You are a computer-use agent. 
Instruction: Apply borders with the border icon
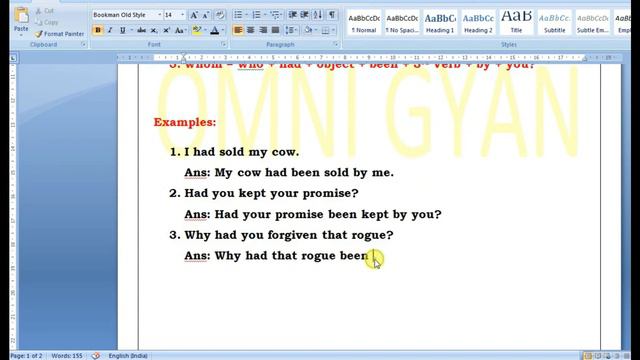pyautogui.click(x=325, y=30)
